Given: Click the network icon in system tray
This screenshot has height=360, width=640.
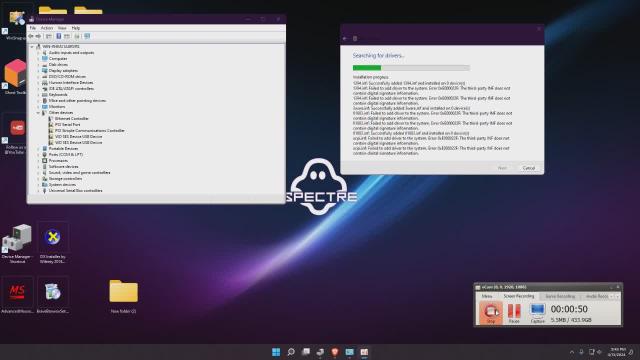Looking at the screenshot, I should pyautogui.click(x=591, y=352).
